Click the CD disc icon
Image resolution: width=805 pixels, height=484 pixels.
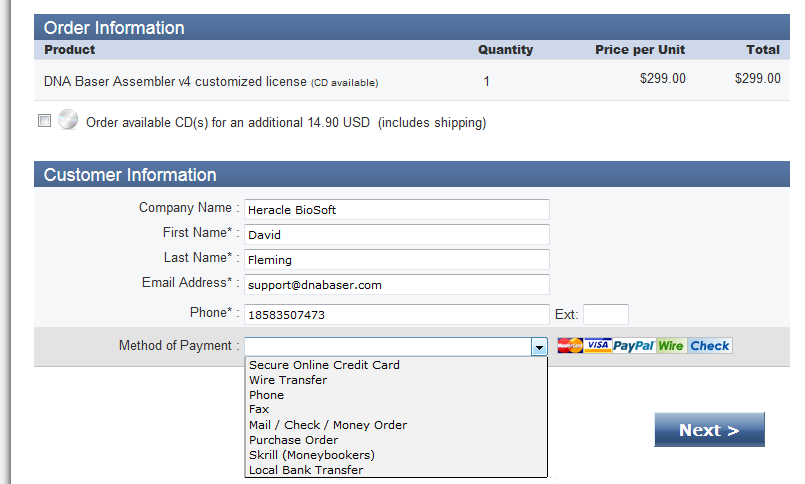[x=68, y=120]
